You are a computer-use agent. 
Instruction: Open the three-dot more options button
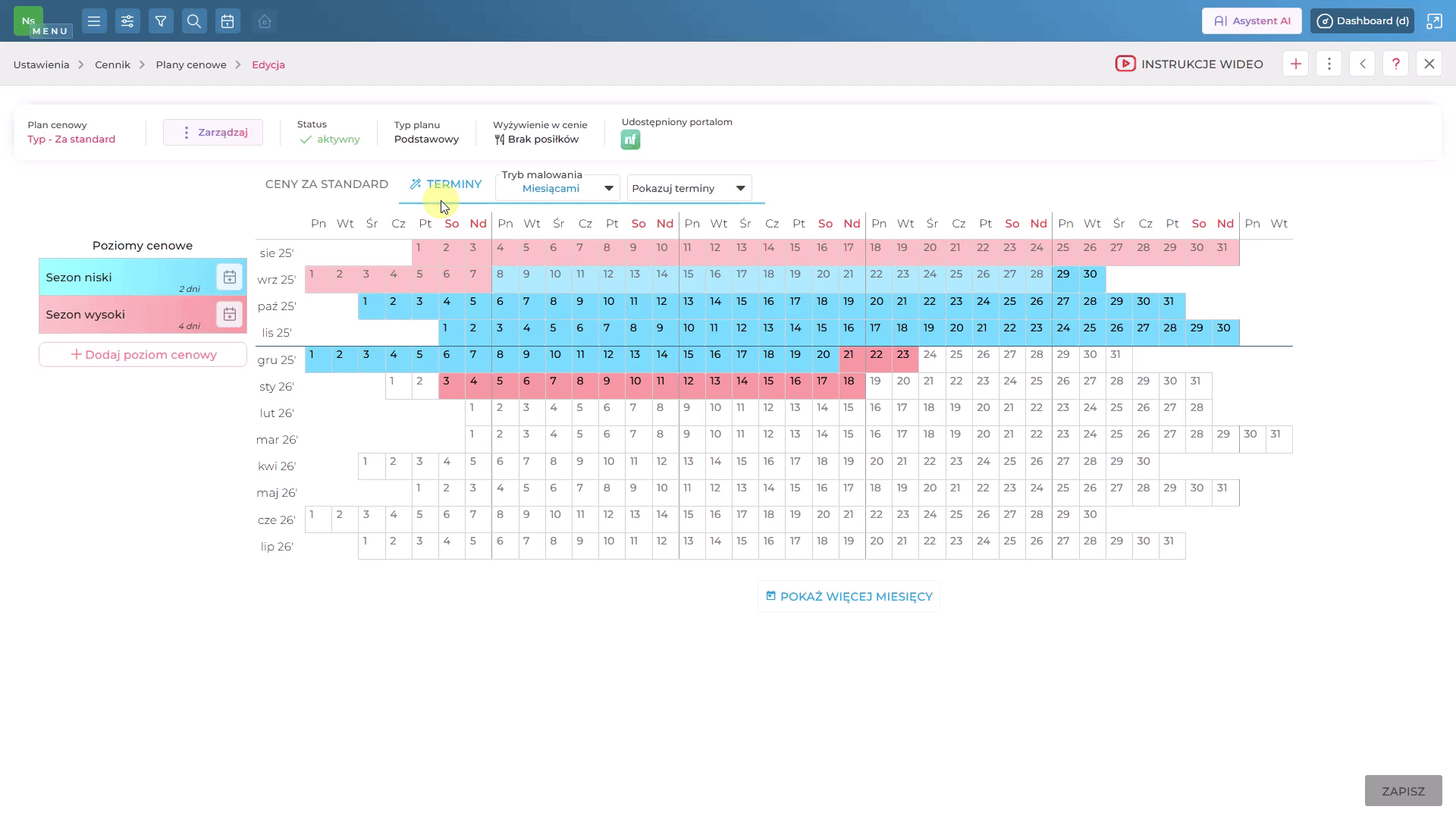[1329, 64]
